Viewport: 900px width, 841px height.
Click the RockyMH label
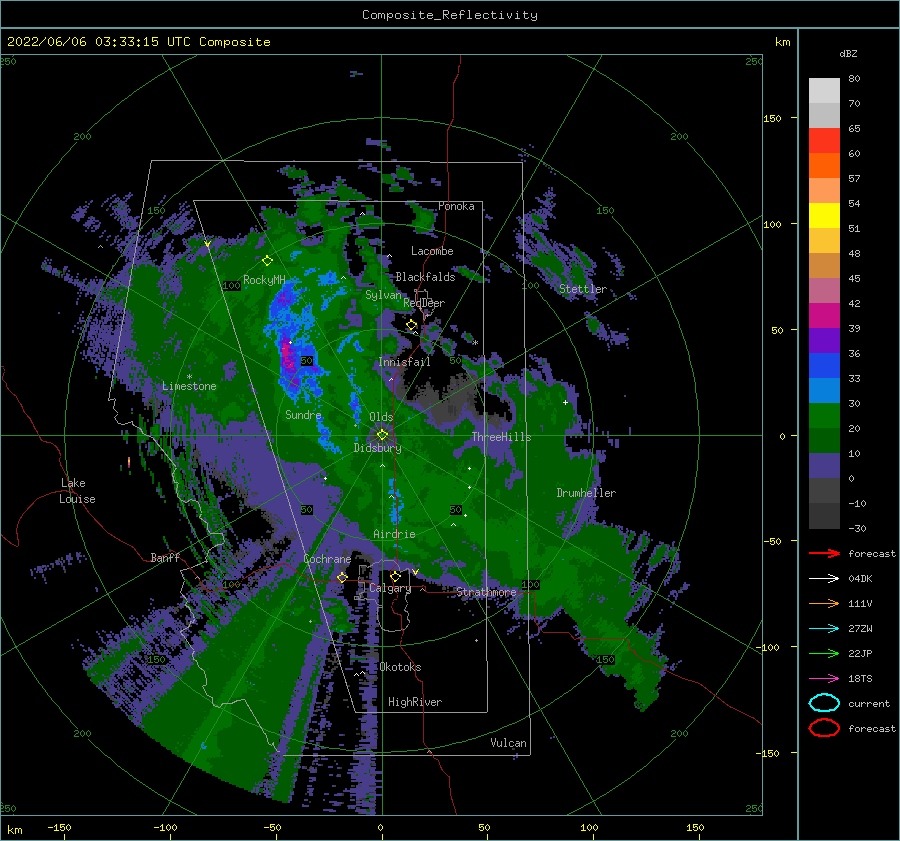(264, 280)
